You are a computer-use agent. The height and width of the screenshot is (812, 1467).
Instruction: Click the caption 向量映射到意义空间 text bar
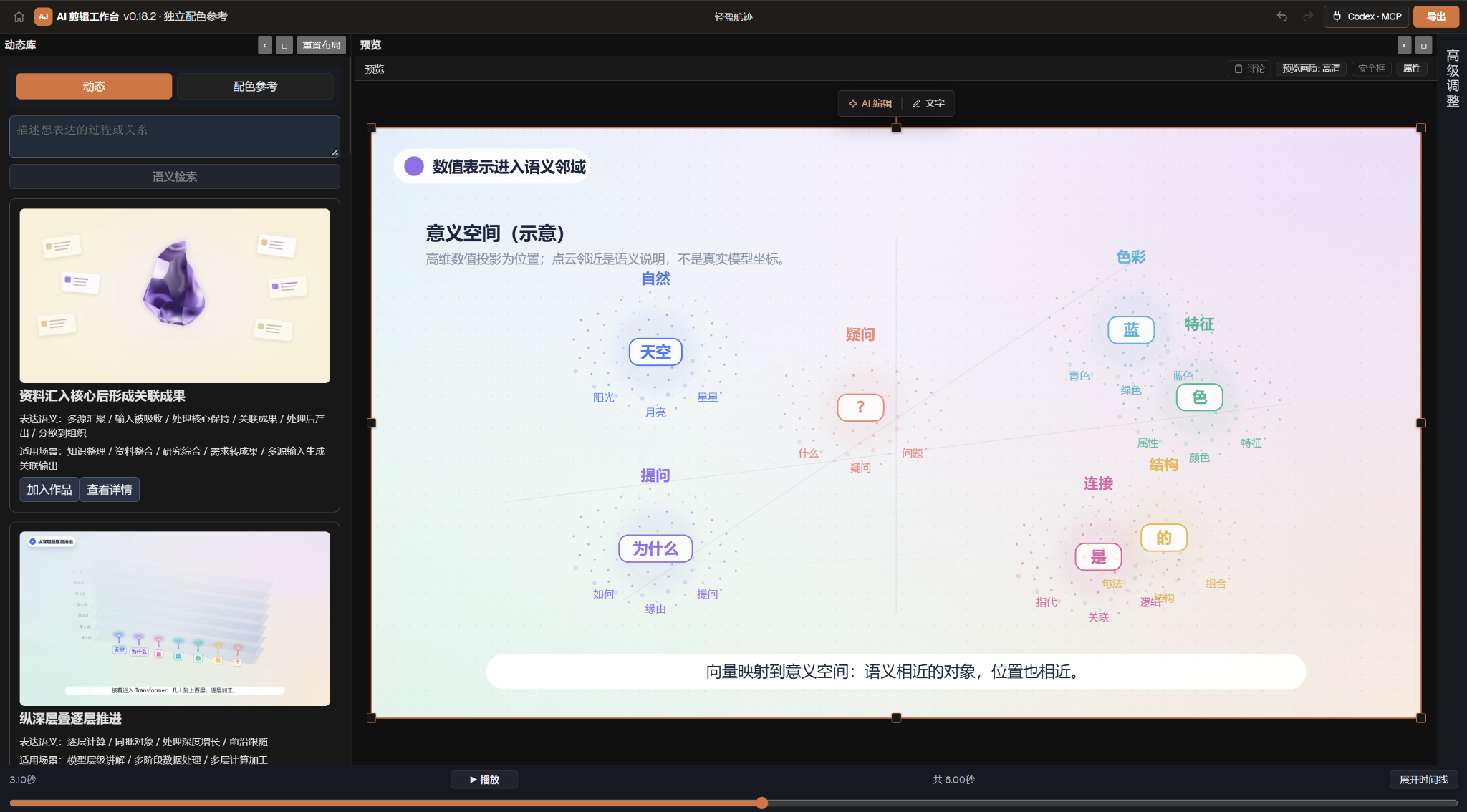(895, 672)
